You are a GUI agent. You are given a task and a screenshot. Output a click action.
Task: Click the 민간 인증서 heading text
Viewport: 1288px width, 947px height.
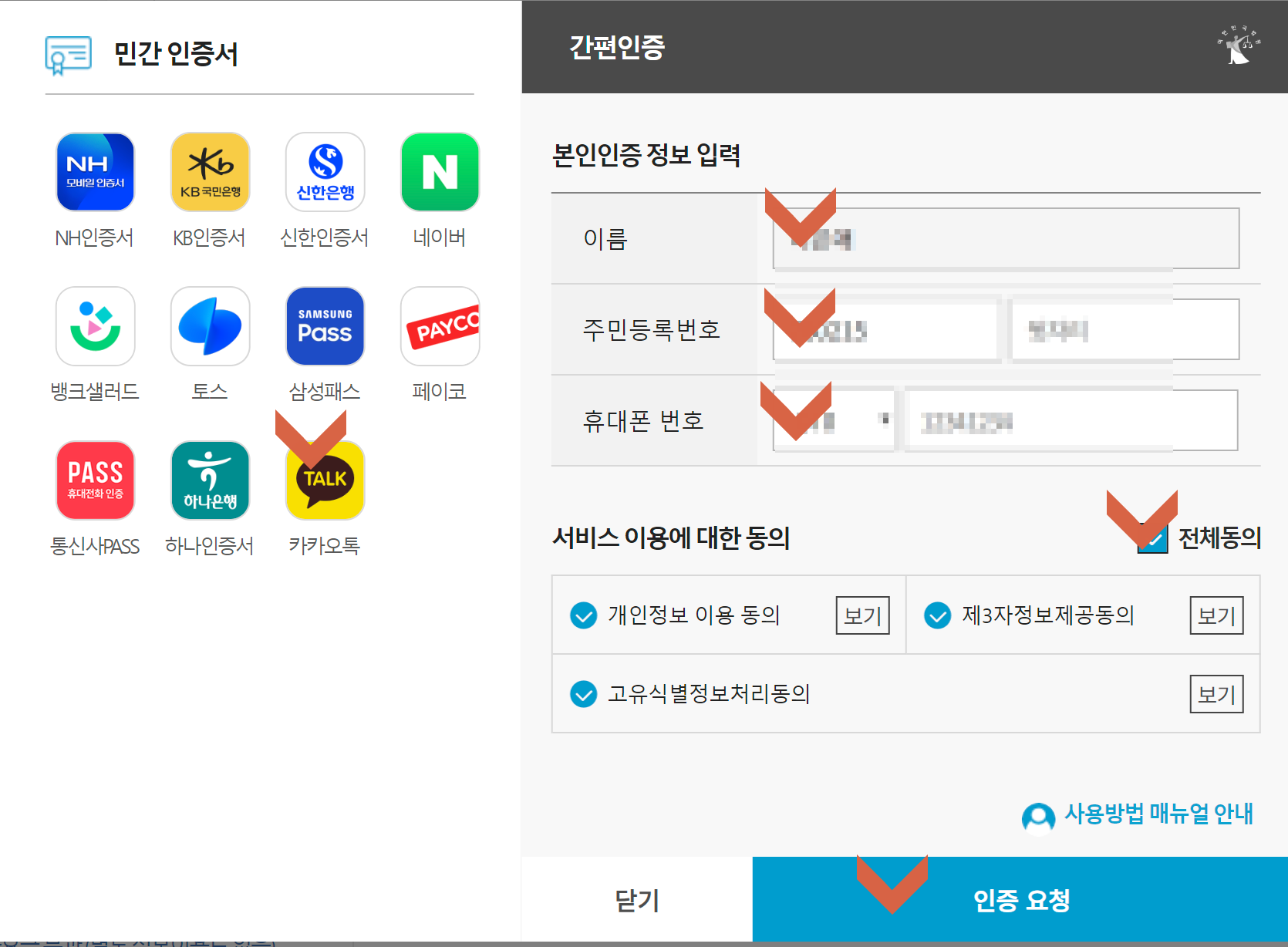coord(176,54)
